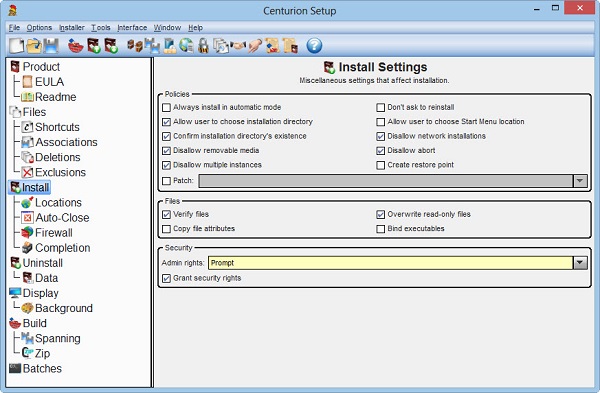This screenshot has height=393, width=600.
Task: Click the red boat Build toolbar icon
Action: coord(76,46)
